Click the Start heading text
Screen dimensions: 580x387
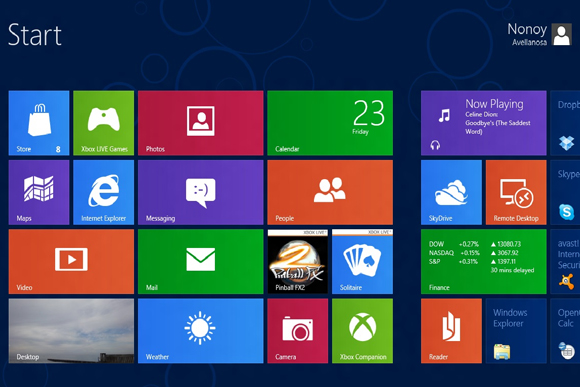35,35
